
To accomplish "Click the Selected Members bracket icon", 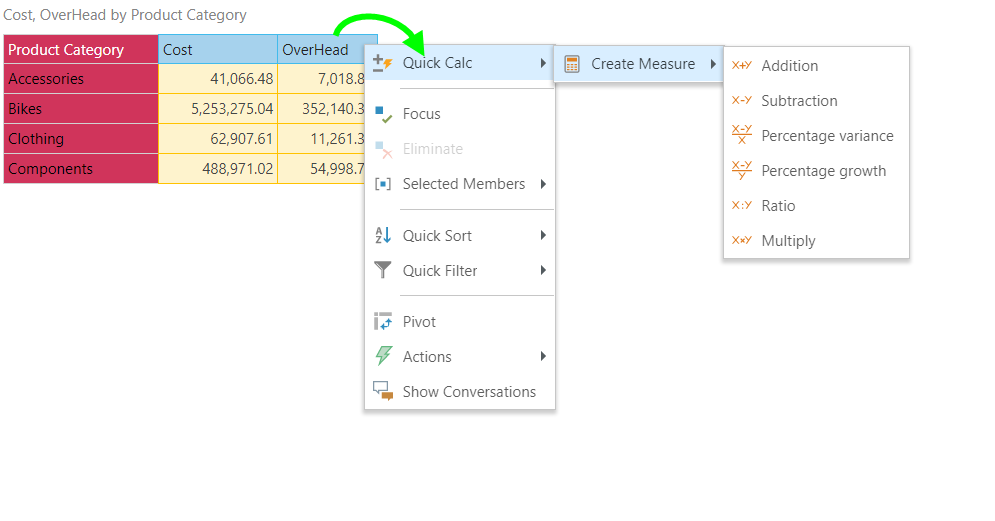I will pyautogui.click(x=382, y=184).
